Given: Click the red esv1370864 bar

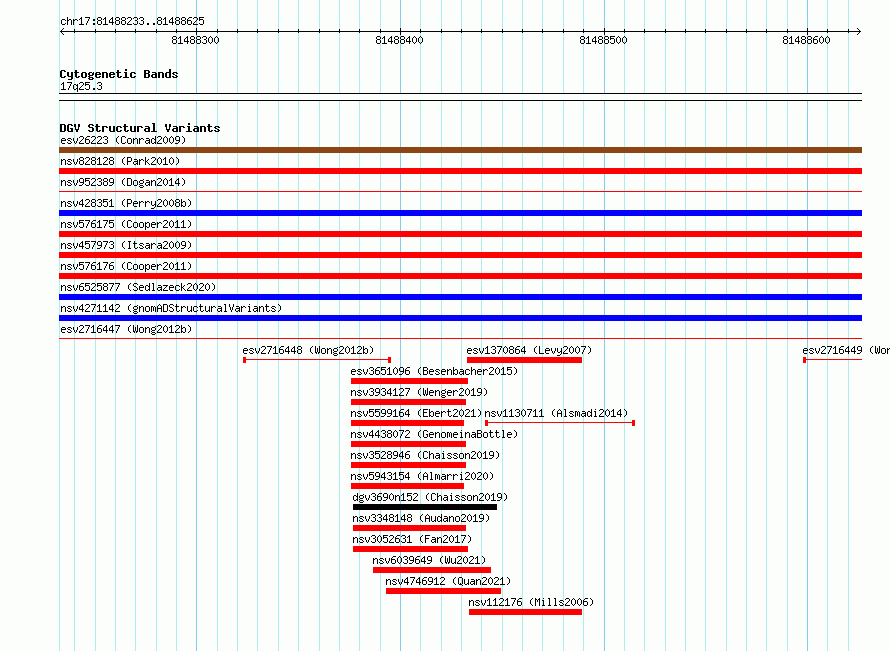Looking at the screenshot, I should [x=524, y=360].
